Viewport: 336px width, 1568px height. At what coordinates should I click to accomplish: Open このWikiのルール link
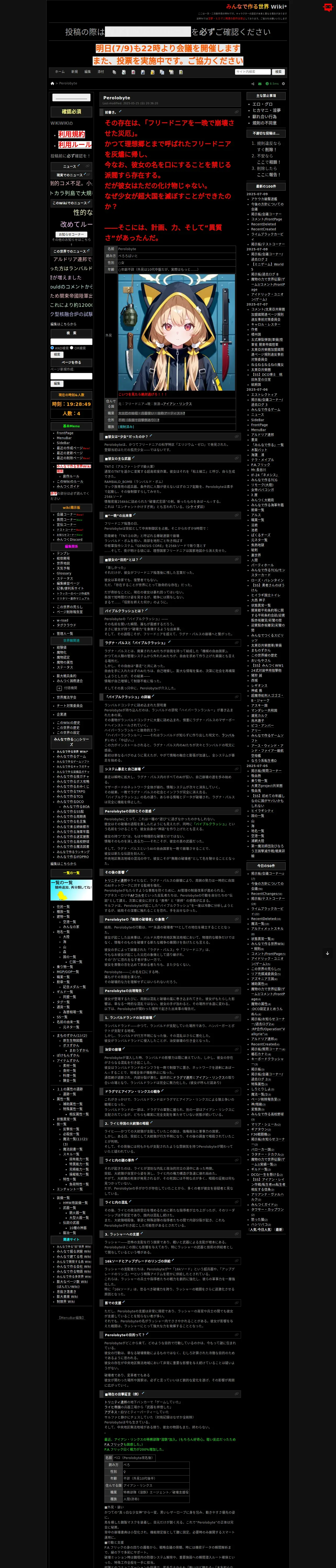coord(70,481)
